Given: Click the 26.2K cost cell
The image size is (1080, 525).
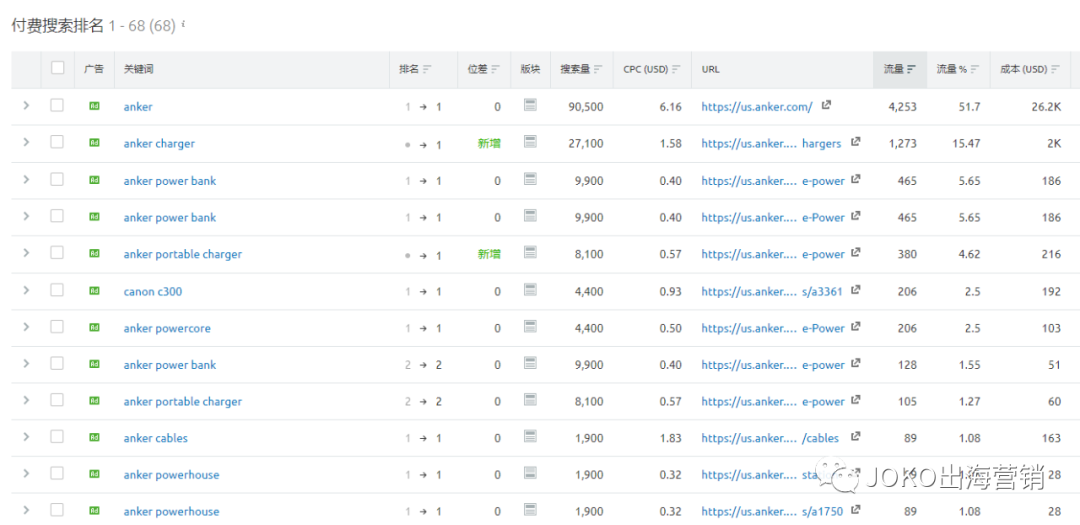Looking at the screenshot, I should coord(1045,107).
